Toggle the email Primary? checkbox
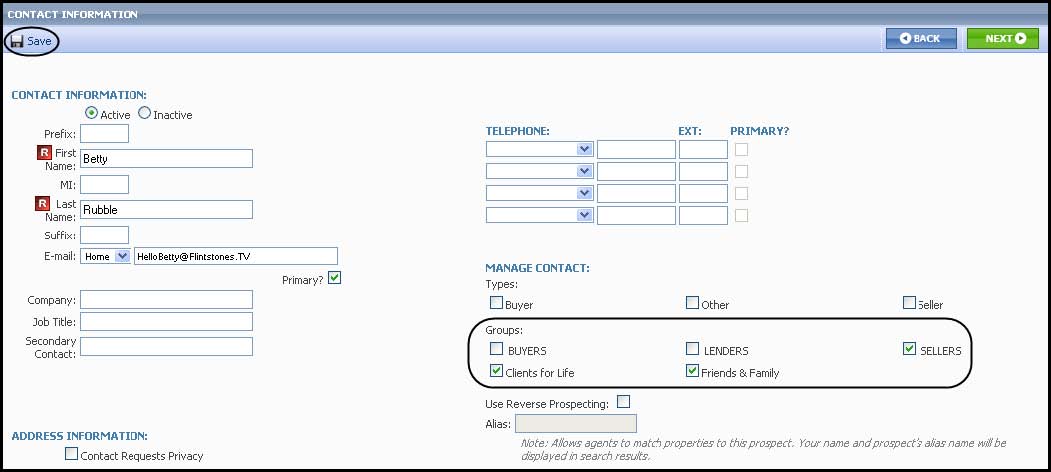 point(334,277)
